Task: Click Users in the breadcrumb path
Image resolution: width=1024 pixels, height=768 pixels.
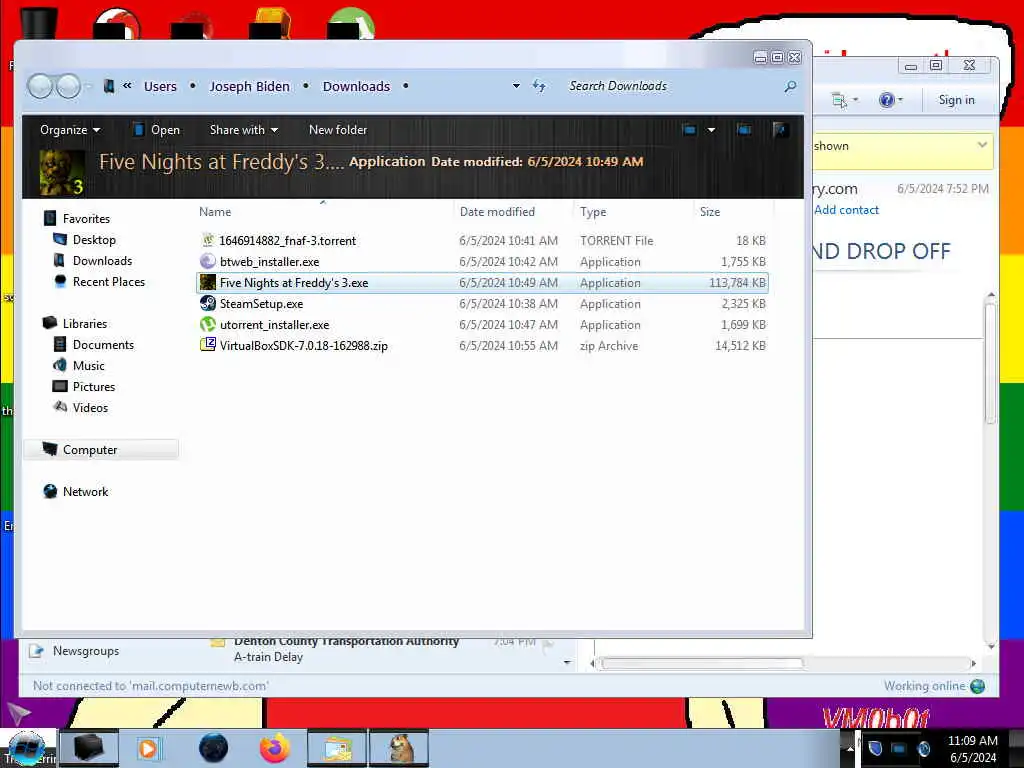Action: [x=160, y=86]
